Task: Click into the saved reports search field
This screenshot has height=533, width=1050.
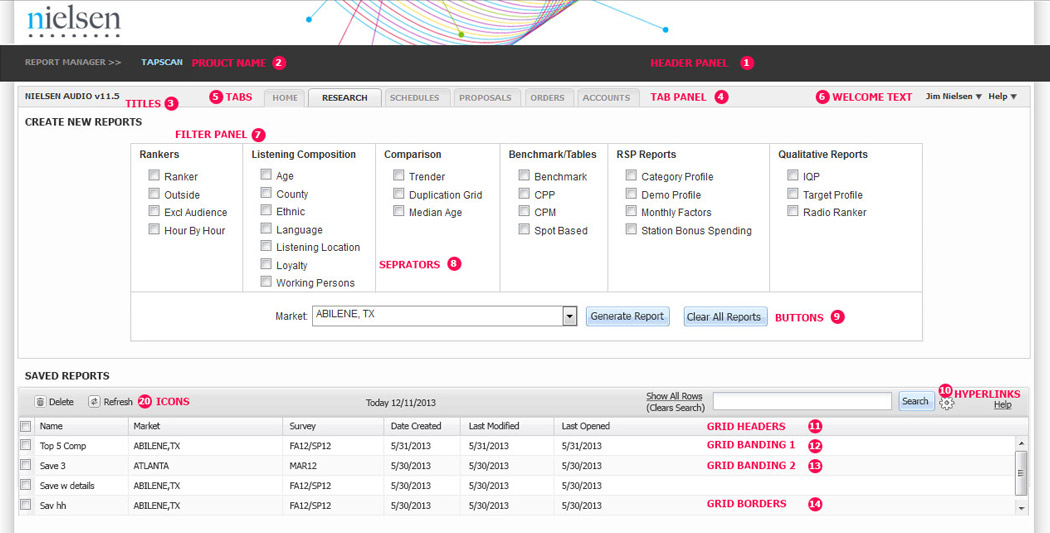Action: coord(802,401)
